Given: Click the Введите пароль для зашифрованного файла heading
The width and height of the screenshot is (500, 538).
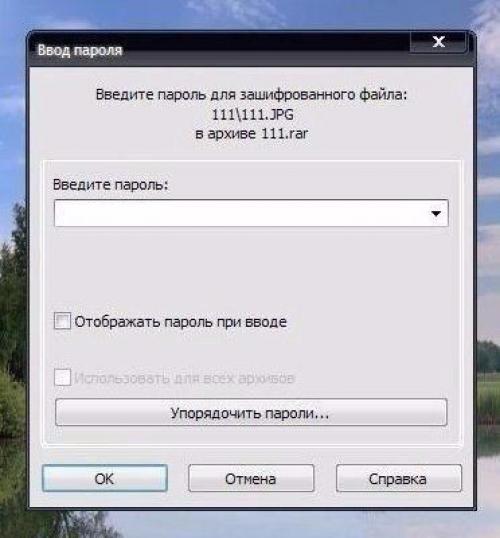Looking at the screenshot, I should 251,94.
